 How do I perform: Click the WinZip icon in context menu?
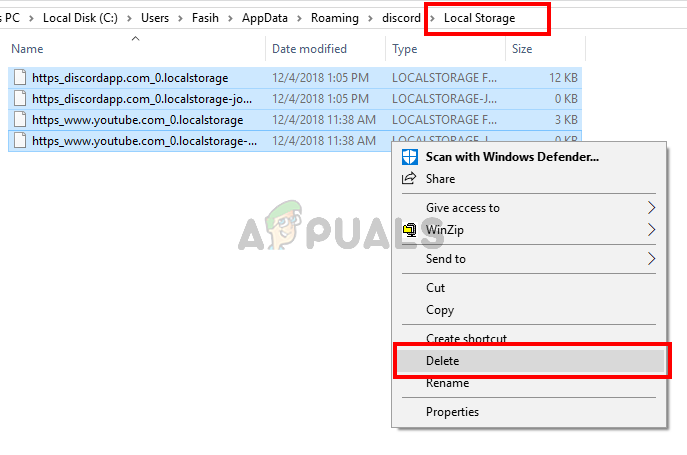click(x=410, y=230)
